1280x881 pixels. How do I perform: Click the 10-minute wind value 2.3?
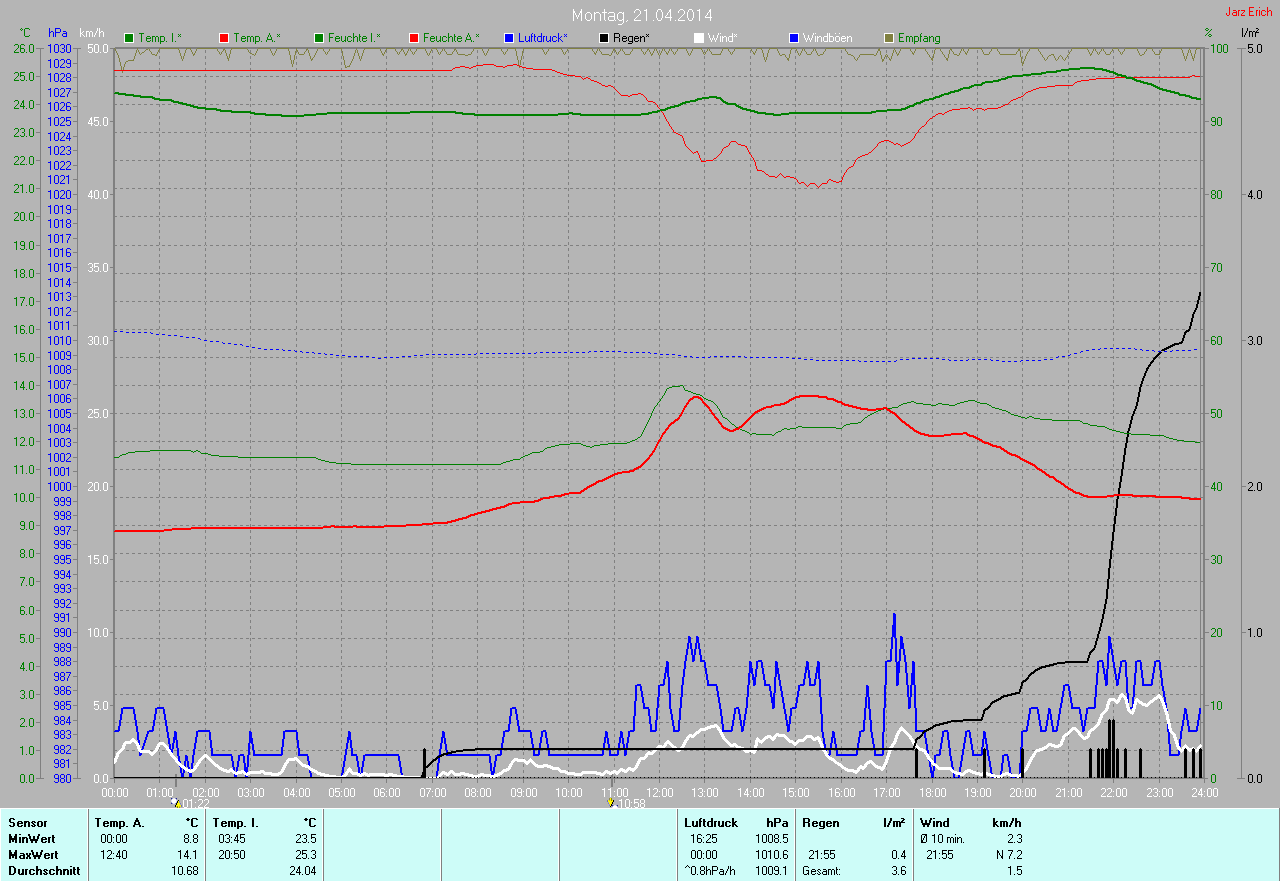pos(1014,839)
